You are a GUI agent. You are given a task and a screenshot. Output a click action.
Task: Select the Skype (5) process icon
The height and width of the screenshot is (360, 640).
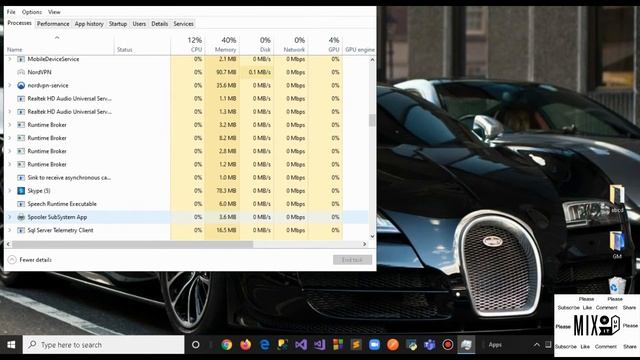21,191
